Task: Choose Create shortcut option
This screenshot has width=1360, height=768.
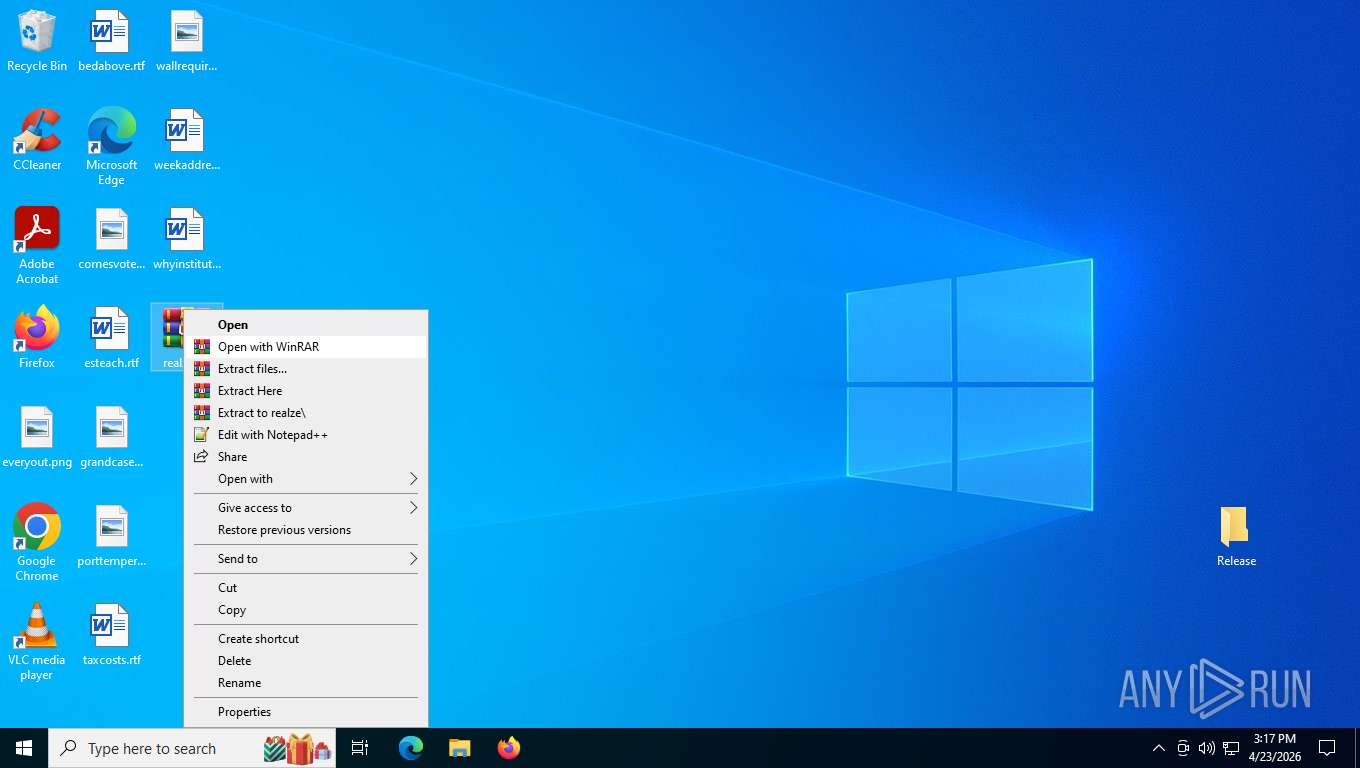Action: [306, 639]
